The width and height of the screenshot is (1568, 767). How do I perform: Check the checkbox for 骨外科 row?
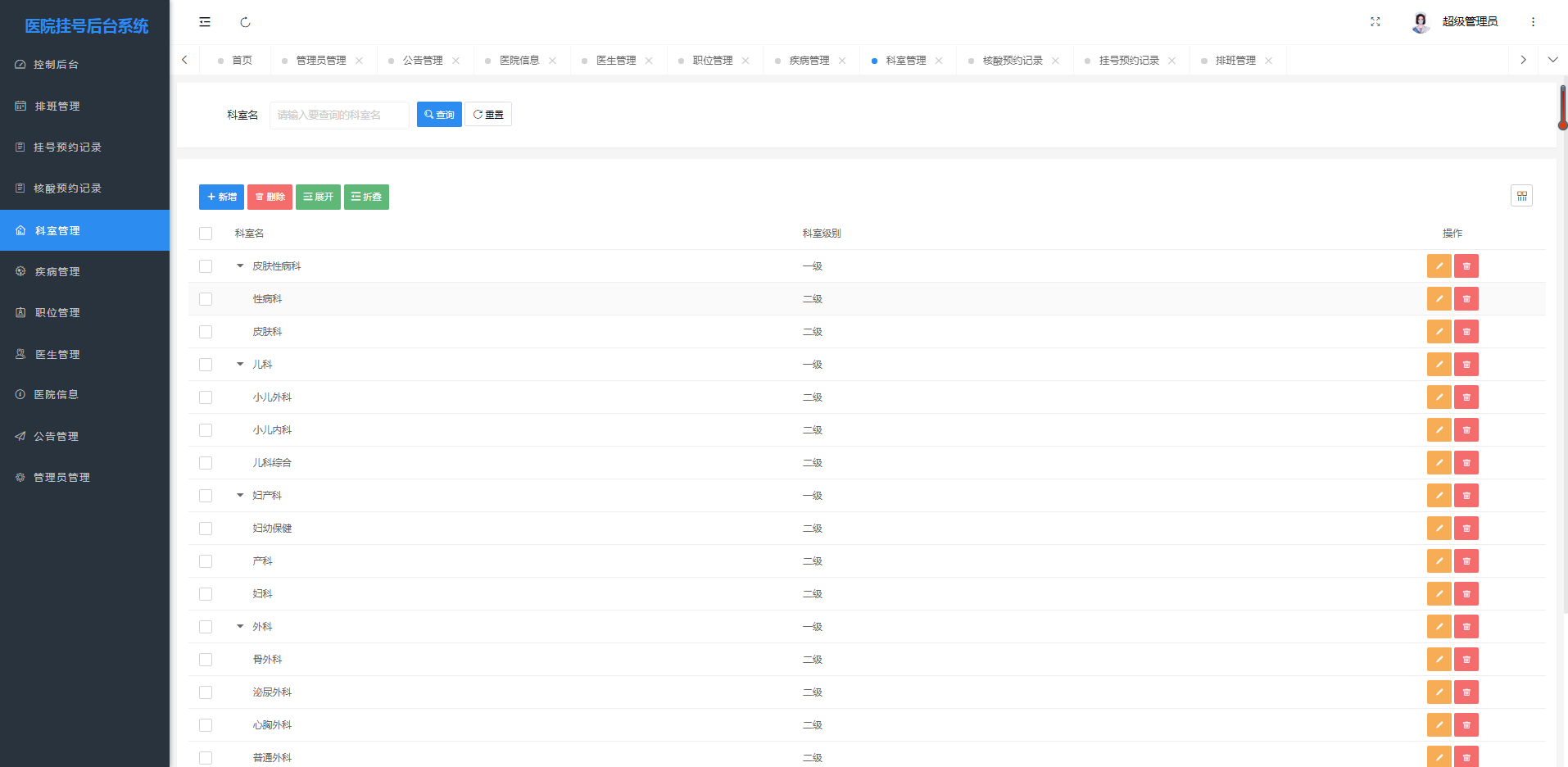click(x=205, y=659)
